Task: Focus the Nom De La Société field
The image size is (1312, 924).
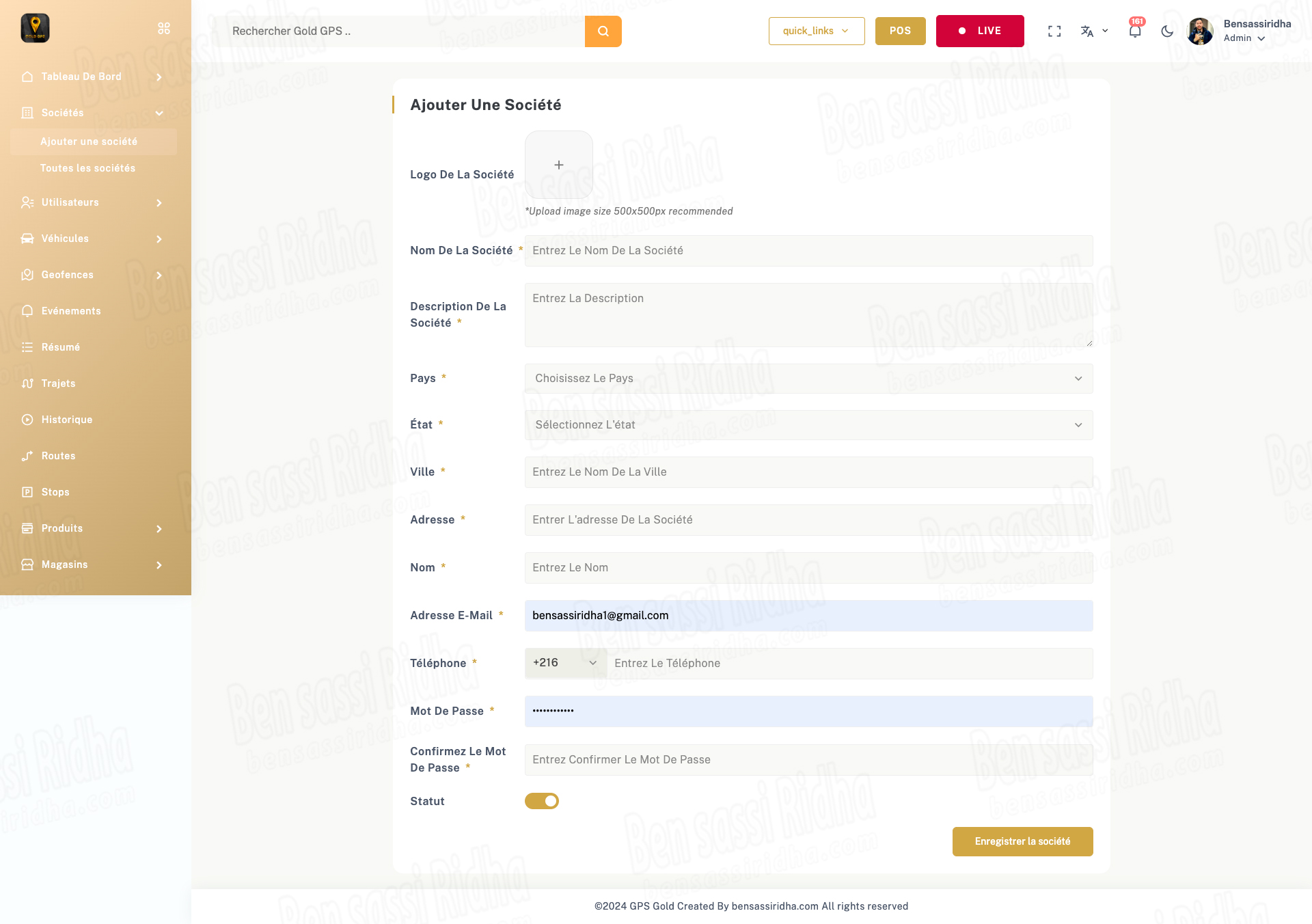Action: click(x=808, y=251)
